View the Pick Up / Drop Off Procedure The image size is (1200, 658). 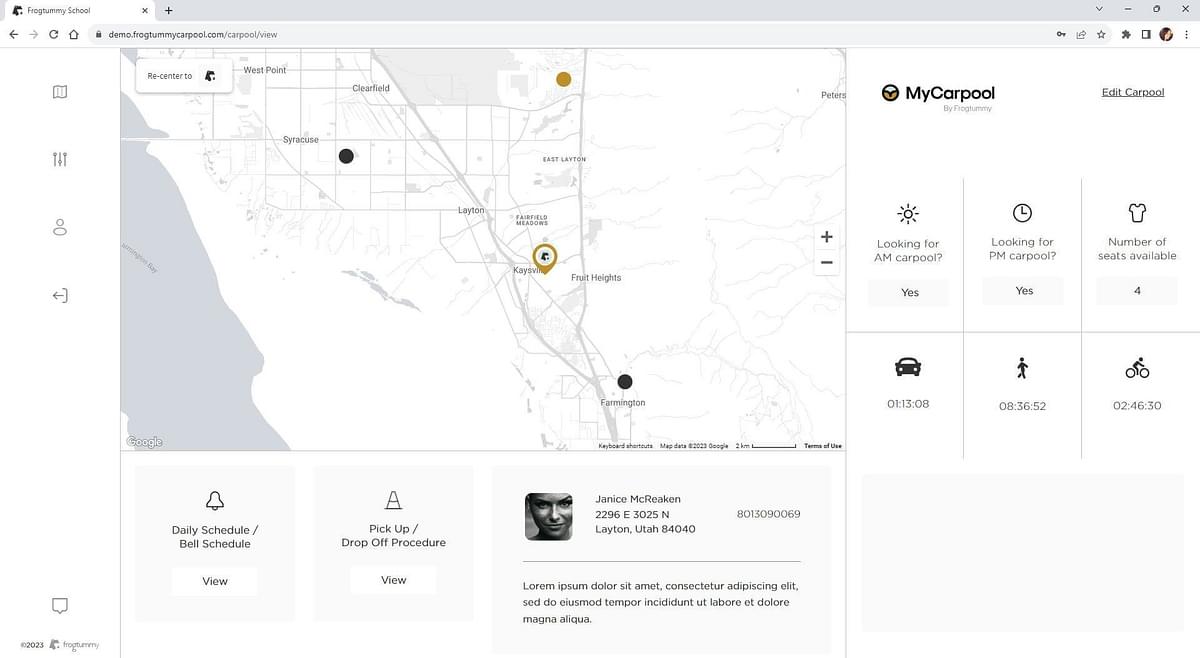coord(393,580)
